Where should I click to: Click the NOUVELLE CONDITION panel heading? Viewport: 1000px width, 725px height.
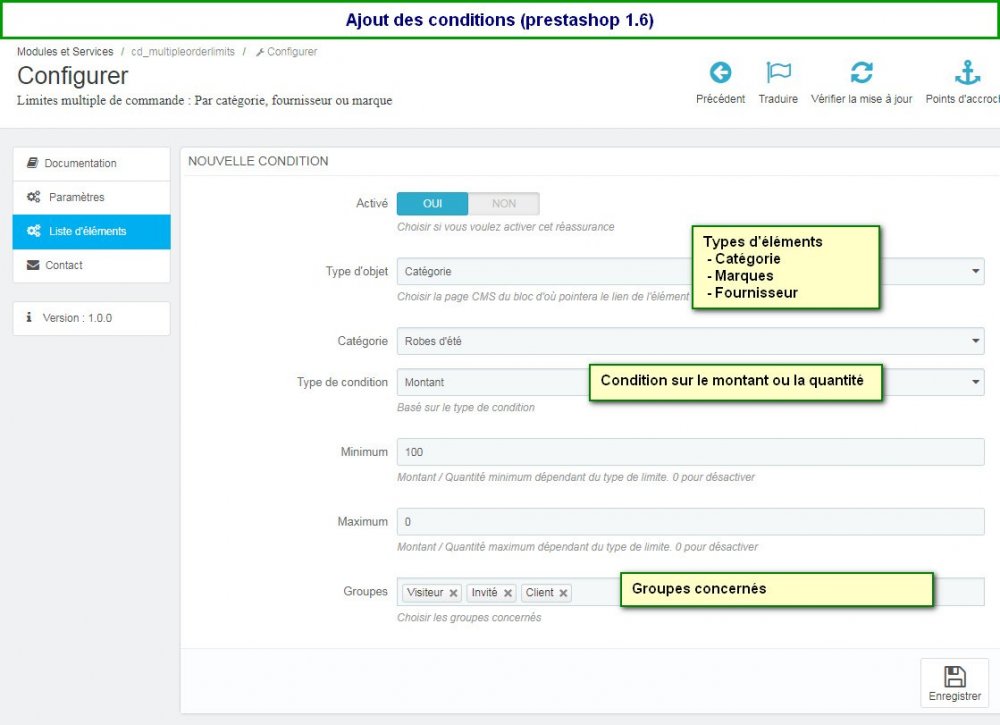pos(258,161)
